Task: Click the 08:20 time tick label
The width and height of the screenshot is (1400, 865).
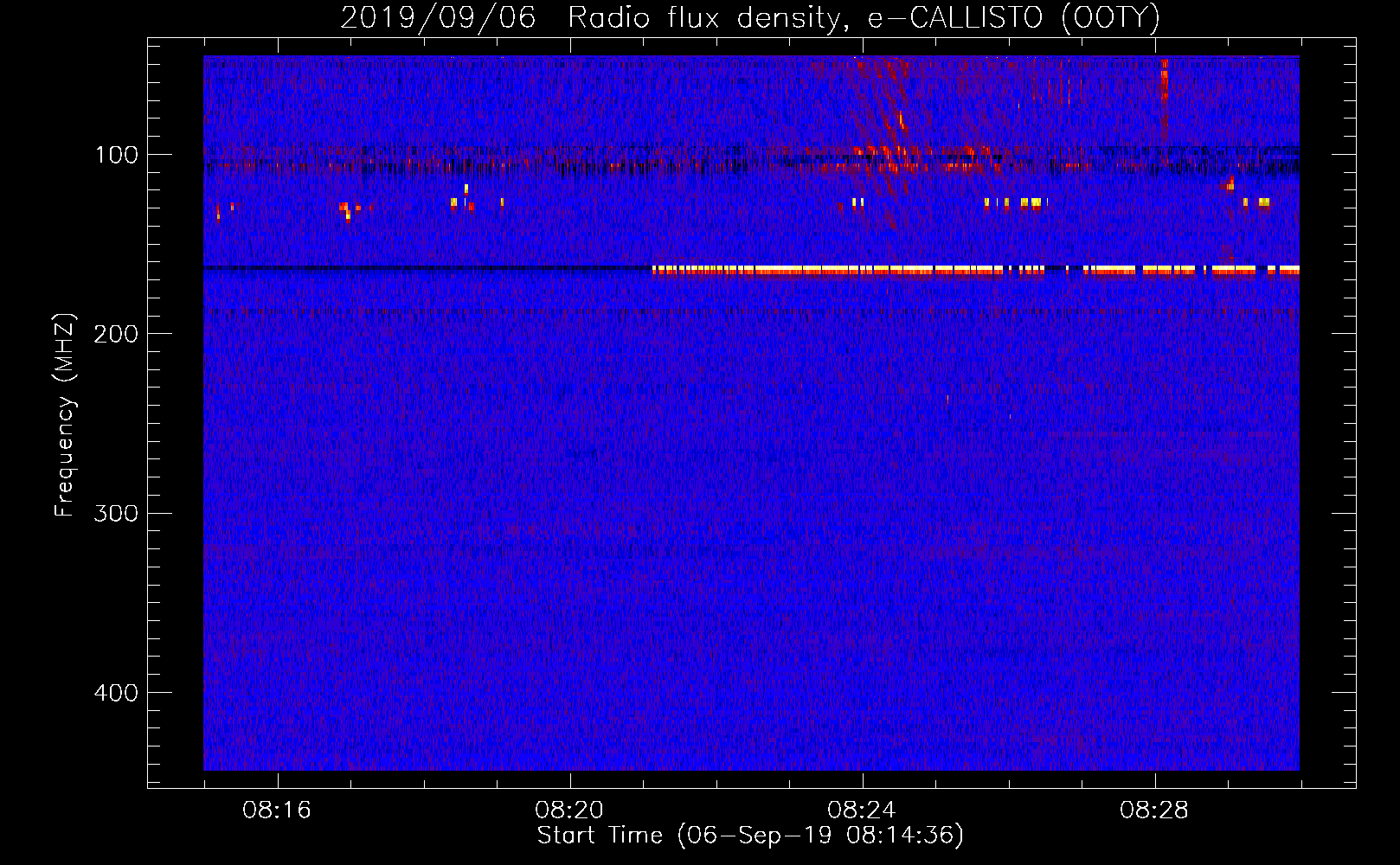Action: point(569,811)
